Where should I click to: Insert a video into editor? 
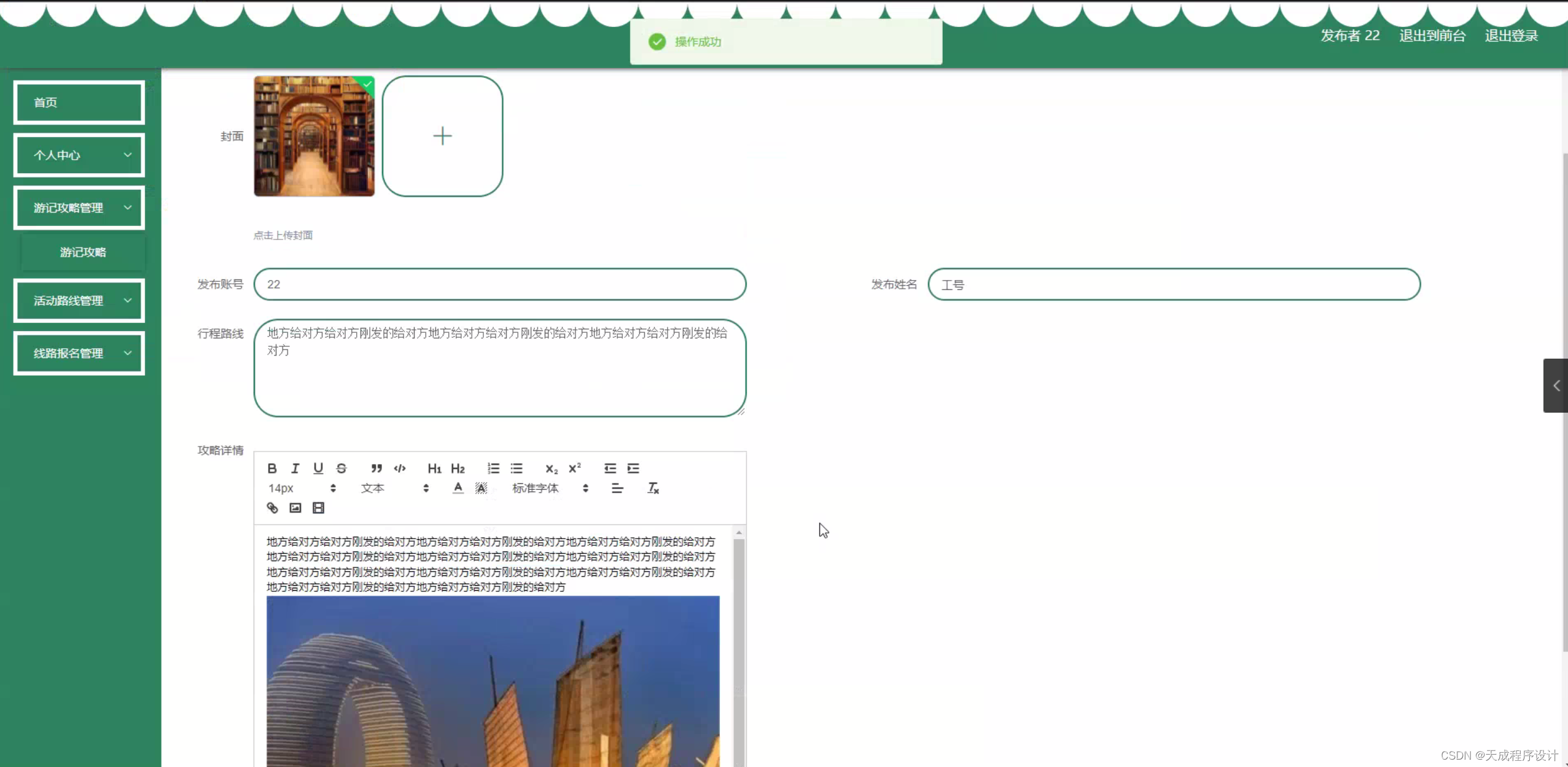[x=318, y=508]
